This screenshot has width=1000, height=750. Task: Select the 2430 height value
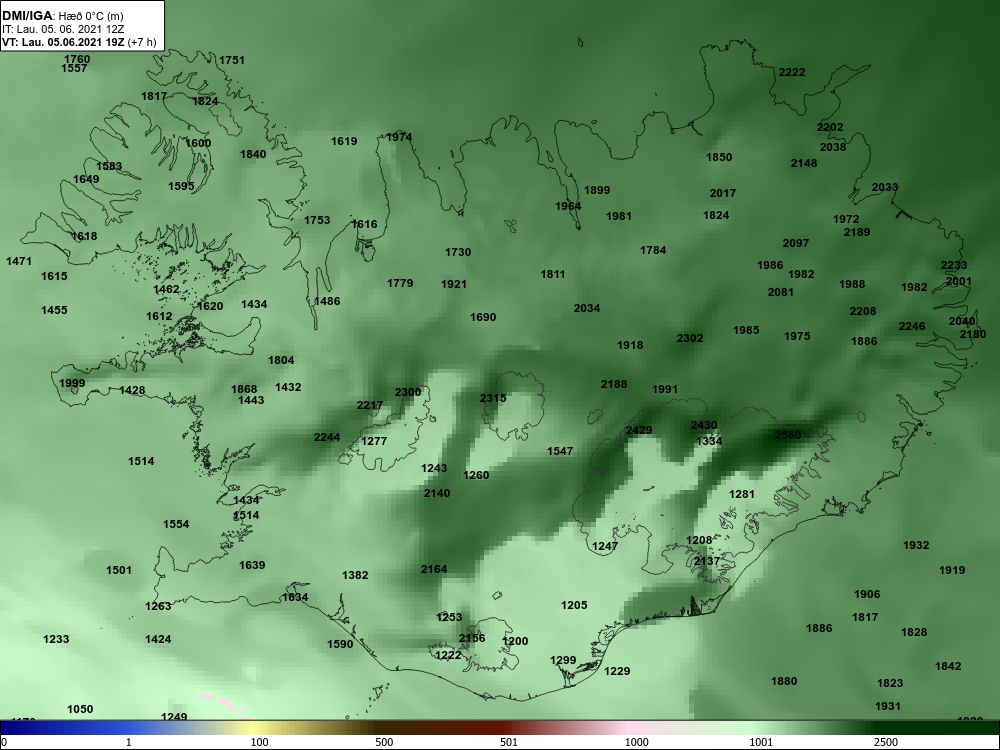(704, 425)
